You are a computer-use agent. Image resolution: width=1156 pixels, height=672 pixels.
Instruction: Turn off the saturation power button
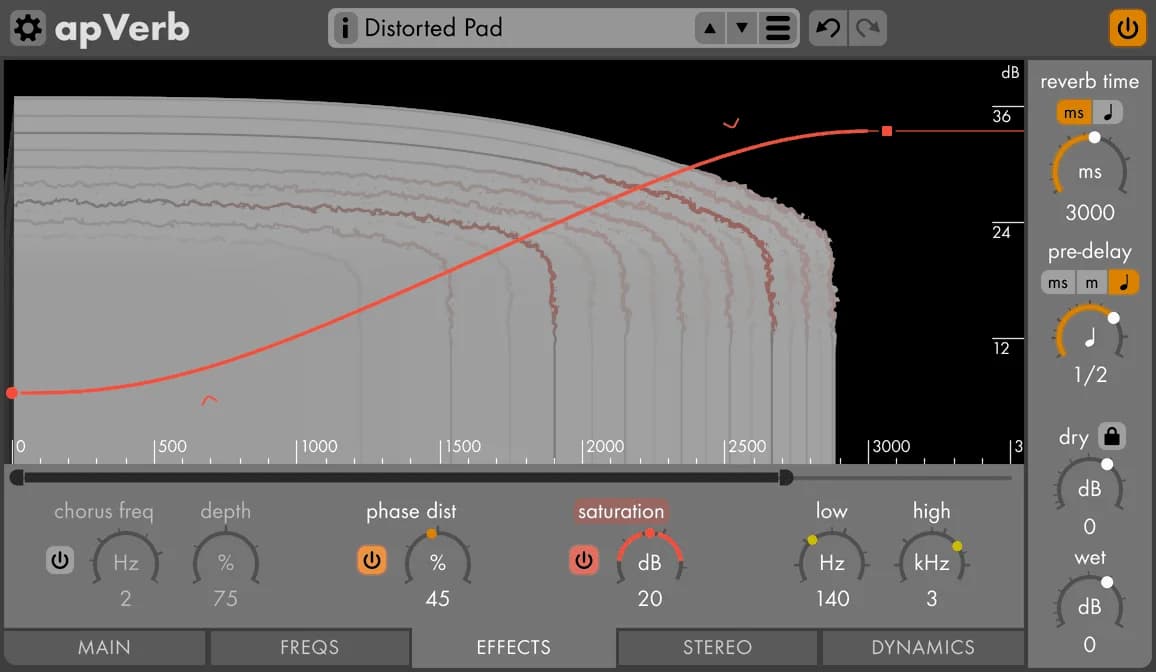(x=584, y=561)
